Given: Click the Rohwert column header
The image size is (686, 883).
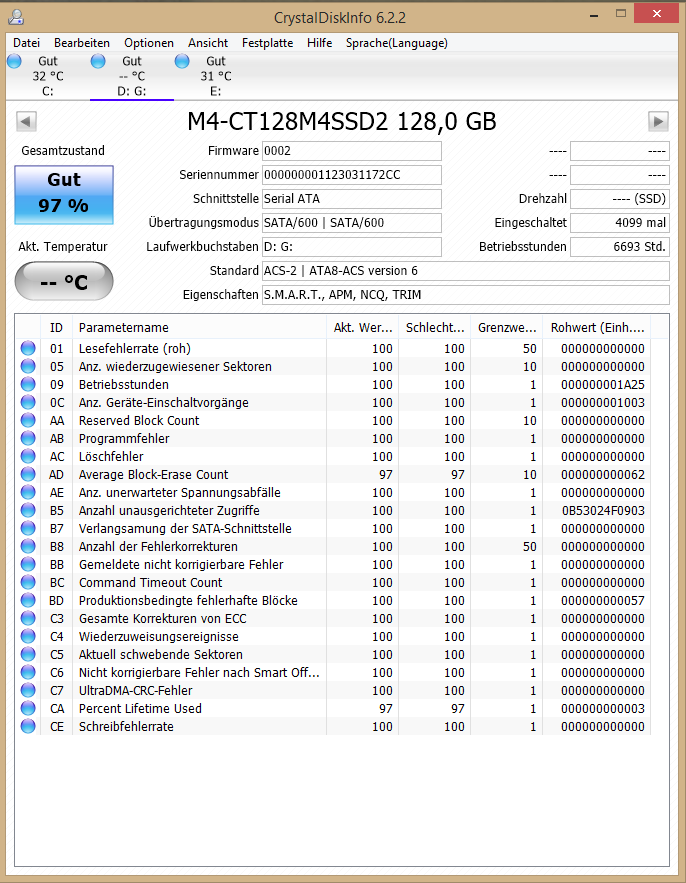Looking at the screenshot, I should pyautogui.click(x=597, y=328).
